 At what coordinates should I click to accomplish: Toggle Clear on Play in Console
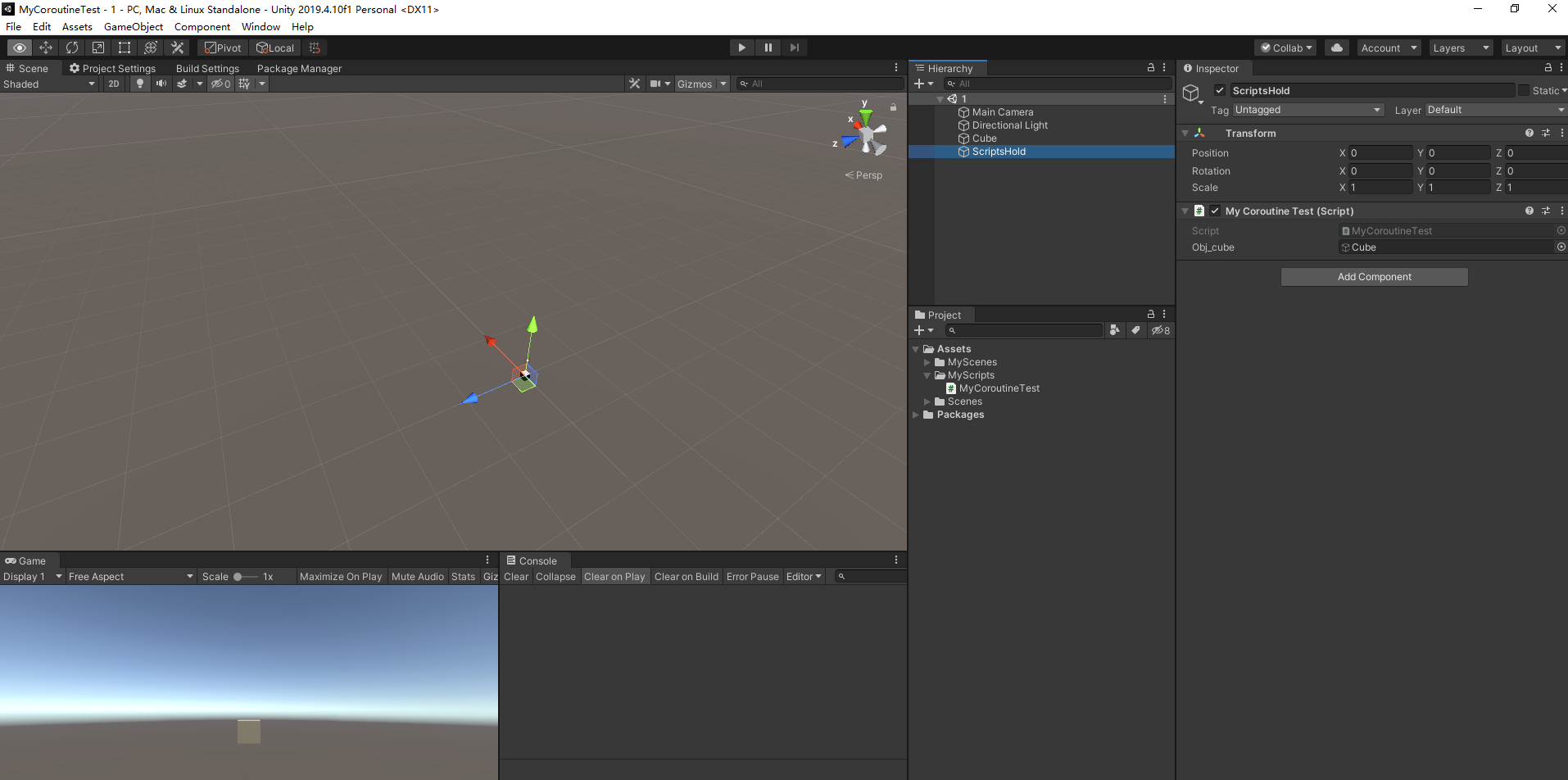614,577
